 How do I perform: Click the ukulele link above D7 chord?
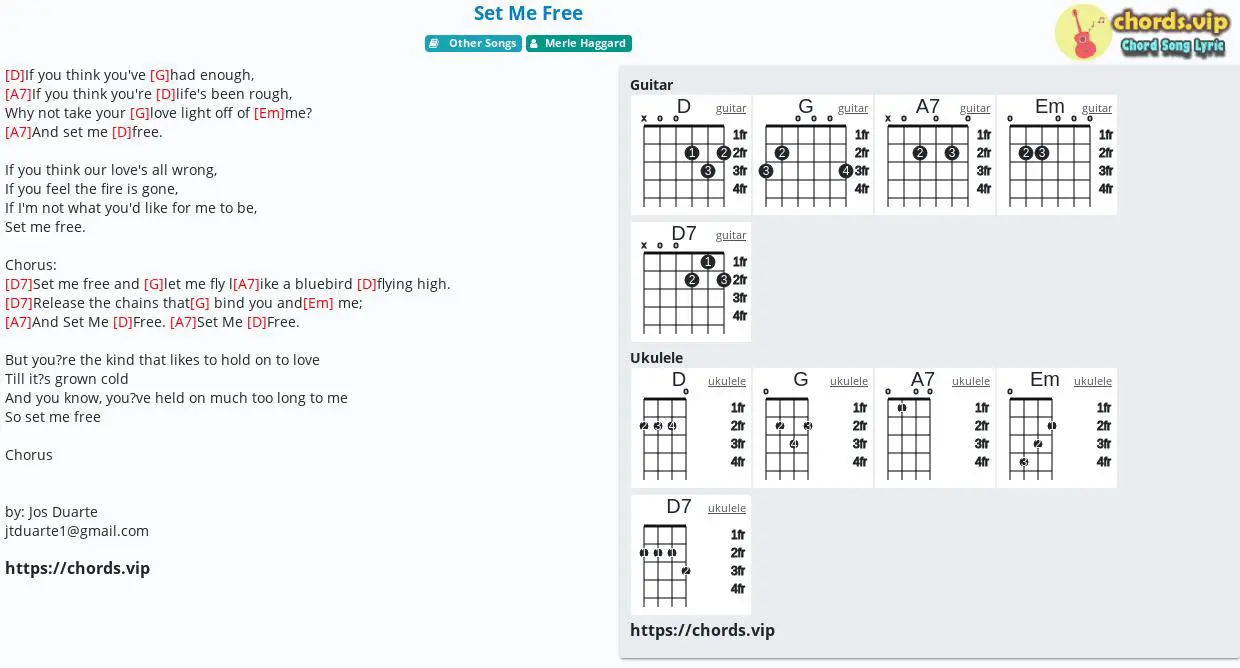tap(727, 508)
